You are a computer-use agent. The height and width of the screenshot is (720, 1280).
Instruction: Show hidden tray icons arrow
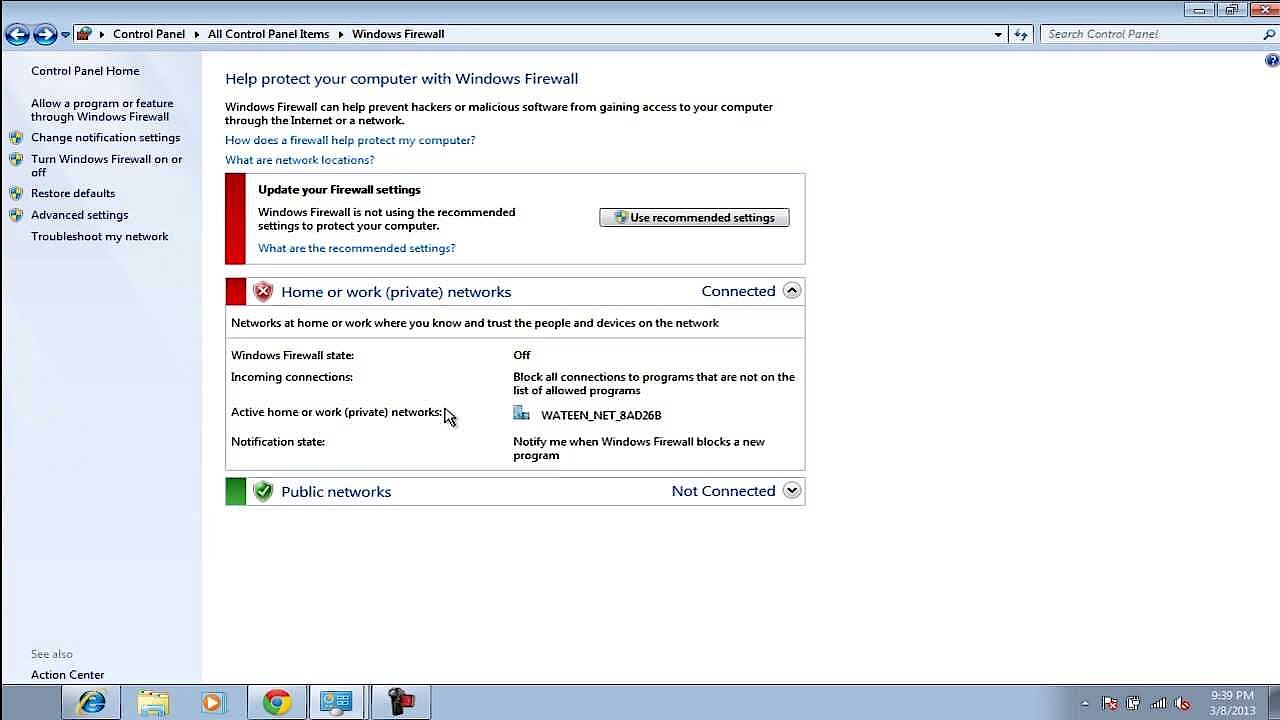point(1085,703)
